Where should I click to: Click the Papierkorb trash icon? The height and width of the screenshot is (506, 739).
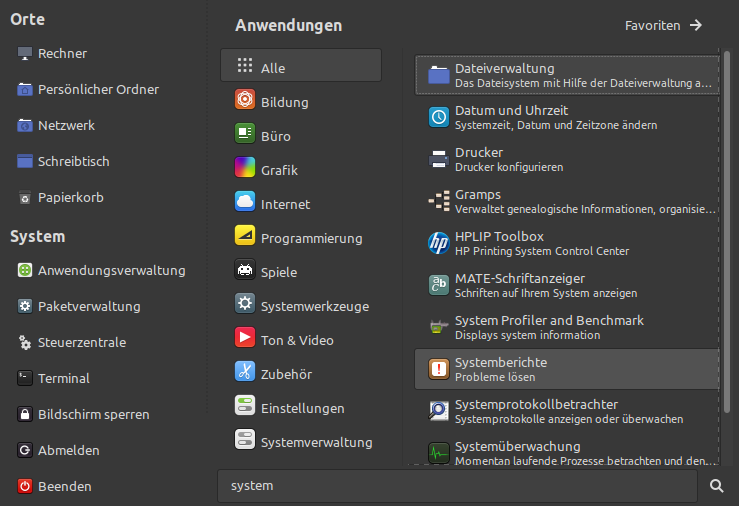pyautogui.click(x=25, y=197)
